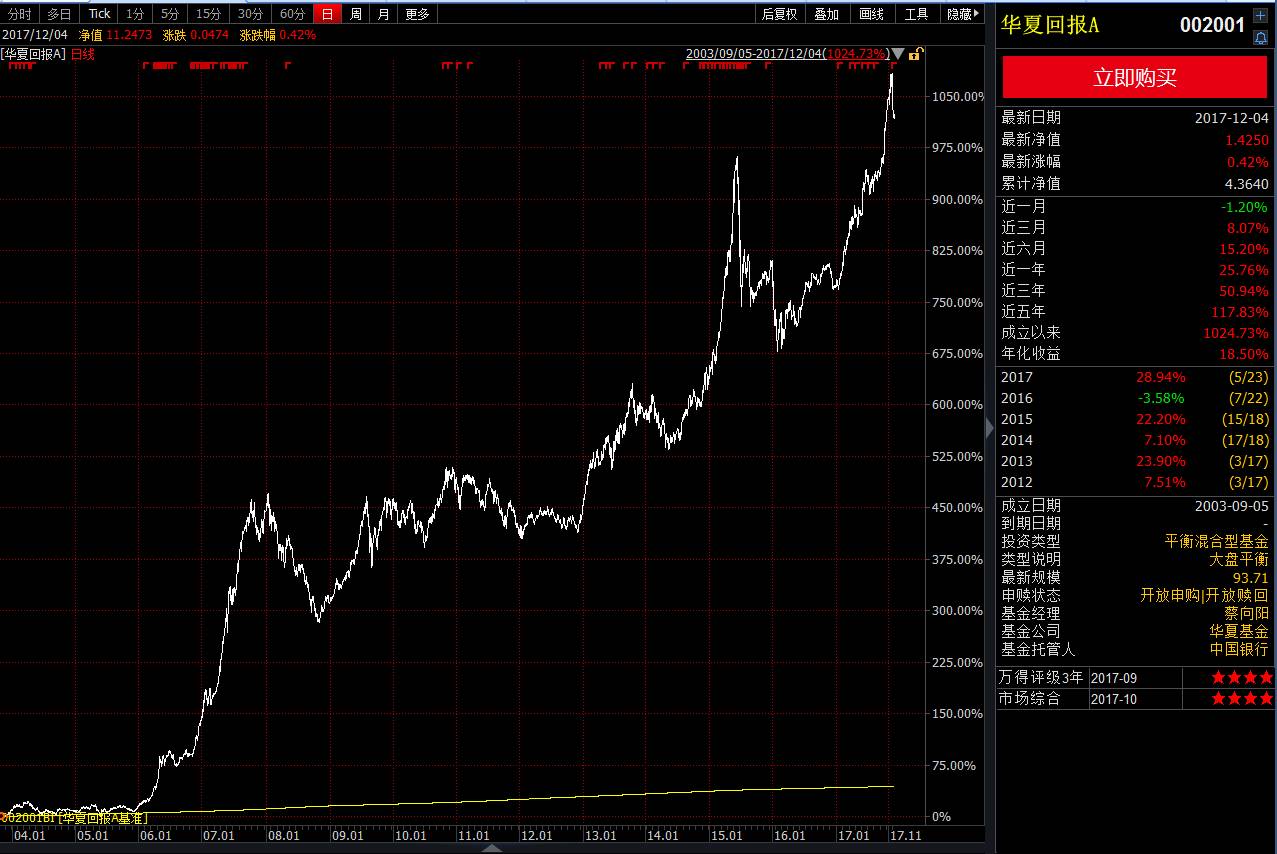Click the 2015 ranking (15/18)
1277x854 pixels.
coord(1244,419)
